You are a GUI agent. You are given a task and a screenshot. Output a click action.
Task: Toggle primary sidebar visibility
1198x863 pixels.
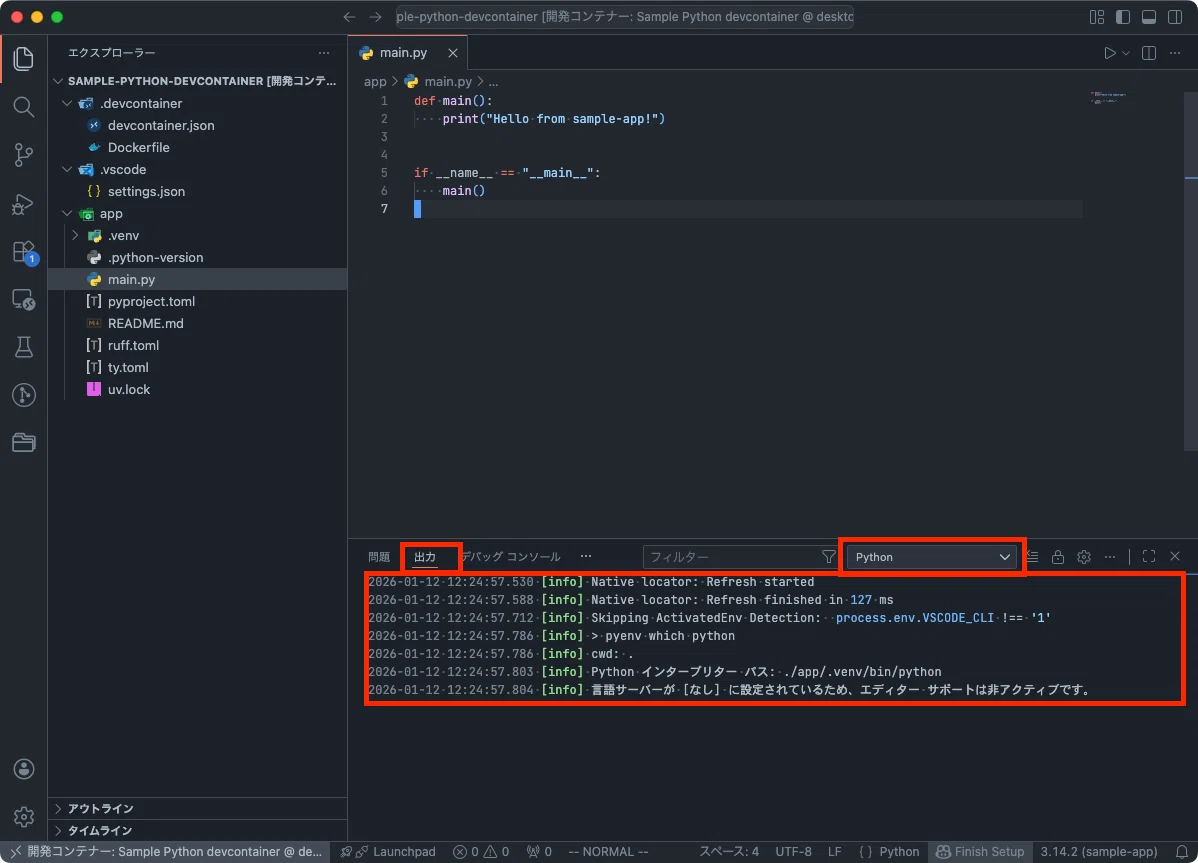pyautogui.click(x=1122, y=17)
